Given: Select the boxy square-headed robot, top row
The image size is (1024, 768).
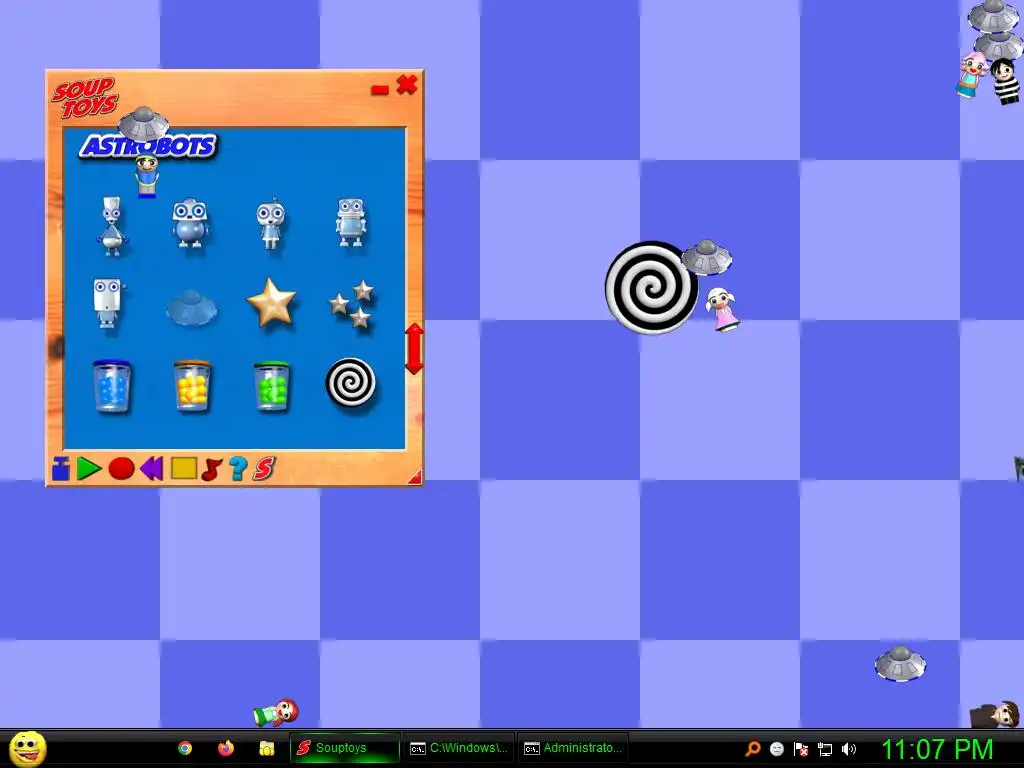Looking at the screenshot, I should point(351,223).
